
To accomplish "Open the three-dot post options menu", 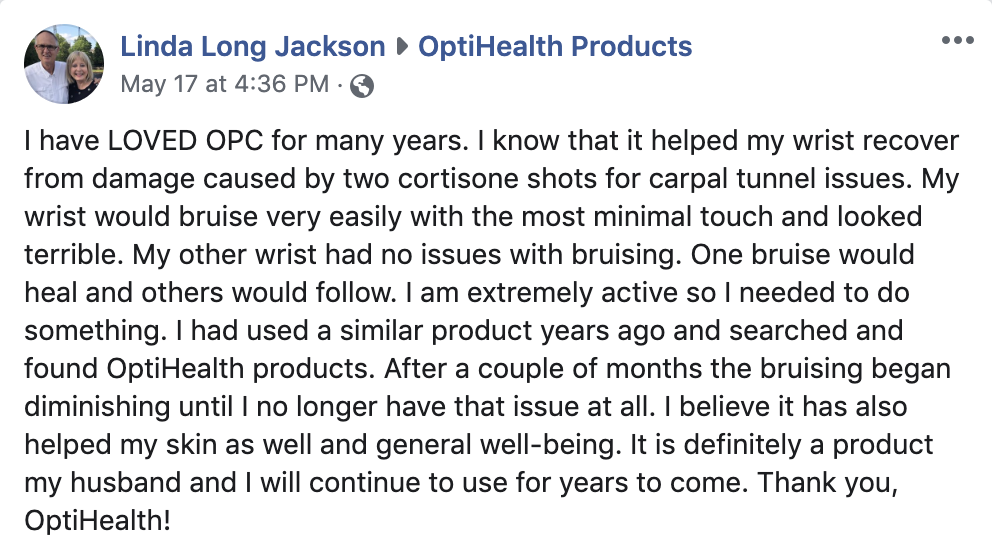I will click(957, 40).
